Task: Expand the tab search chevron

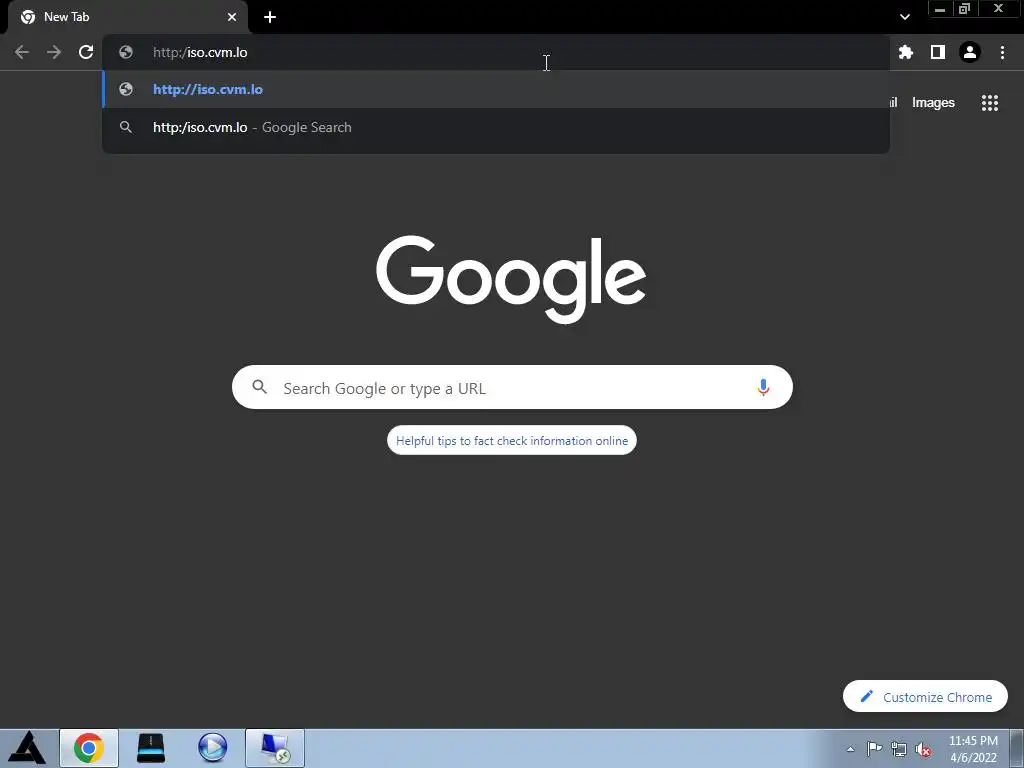Action: [904, 17]
